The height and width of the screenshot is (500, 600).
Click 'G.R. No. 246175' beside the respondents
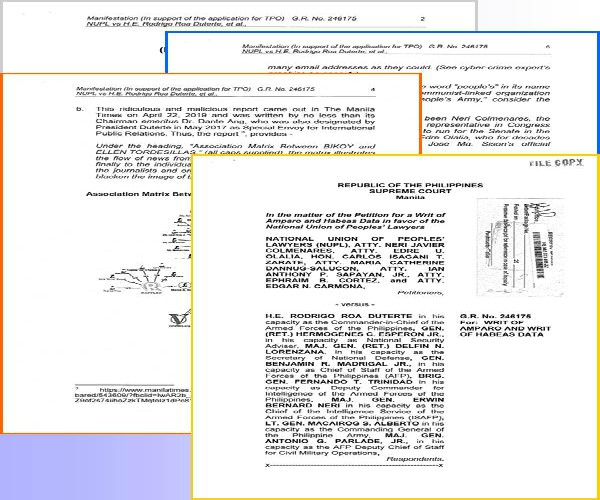point(495,316)
